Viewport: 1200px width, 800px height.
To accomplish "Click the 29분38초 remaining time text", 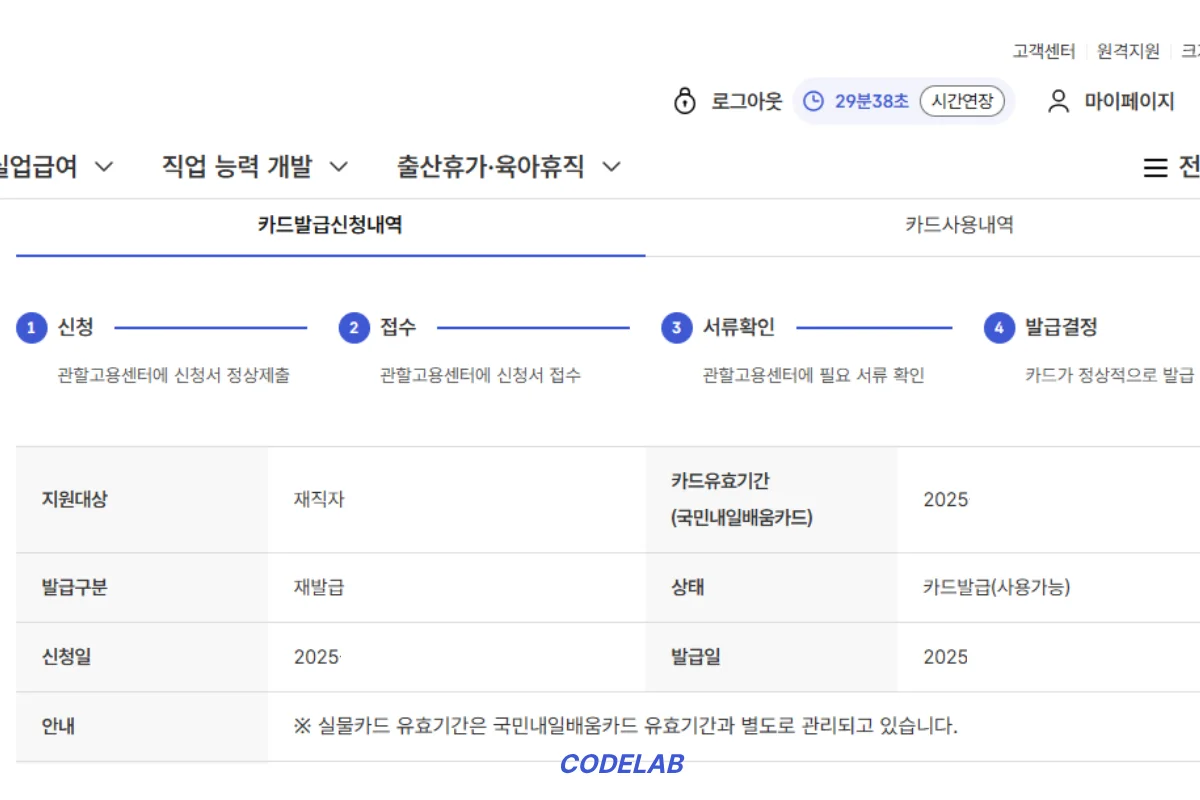I will (871, 101).
